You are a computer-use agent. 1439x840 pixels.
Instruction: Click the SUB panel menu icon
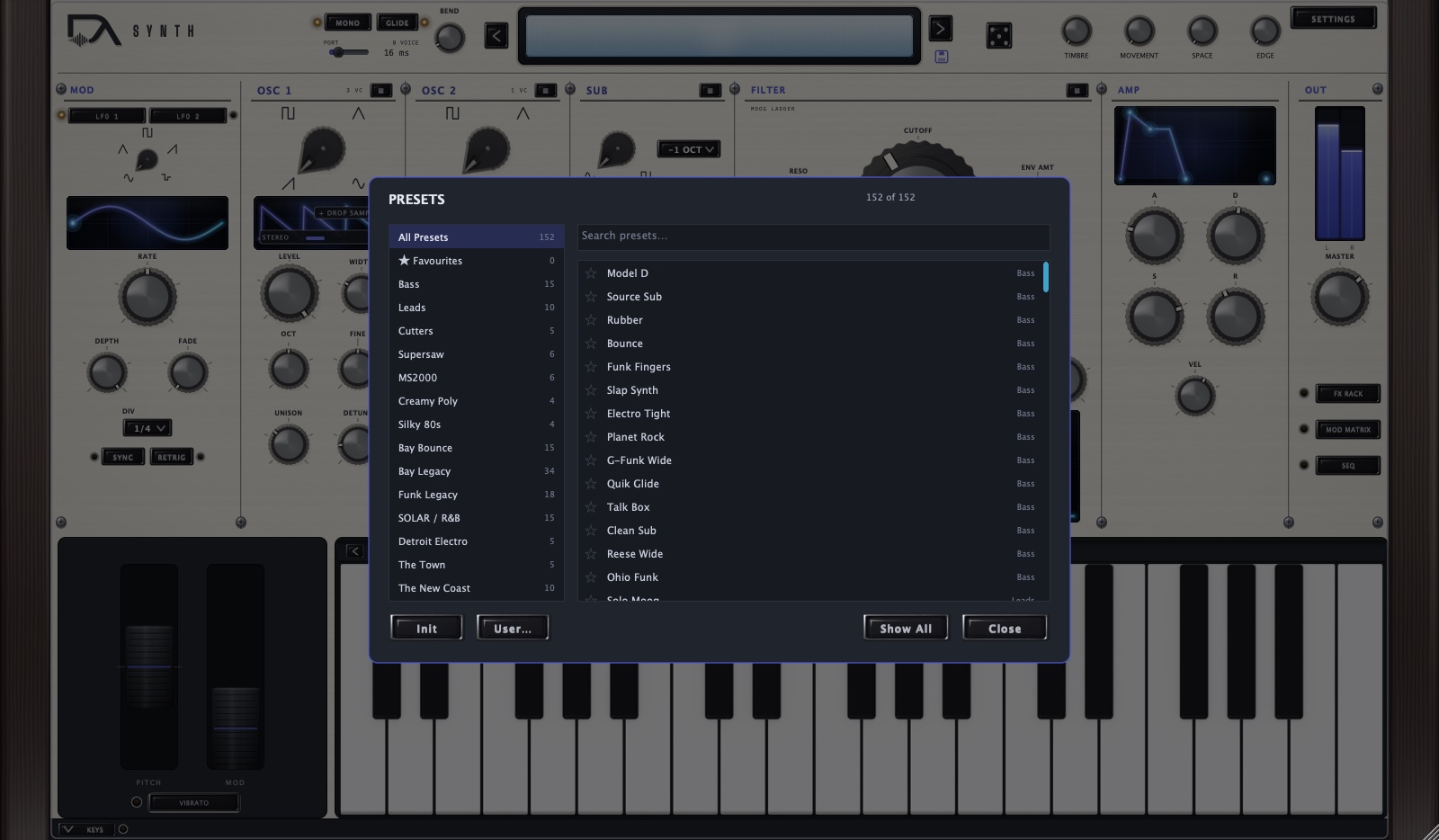pos(710,90)
